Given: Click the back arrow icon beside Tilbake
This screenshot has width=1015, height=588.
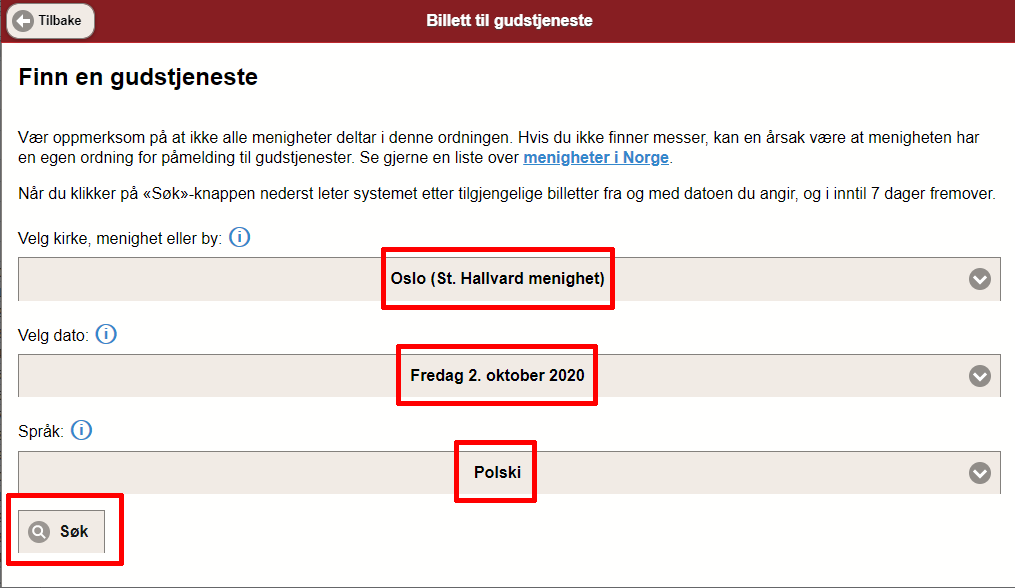Looking at the screenshot, I should point(22,20).
